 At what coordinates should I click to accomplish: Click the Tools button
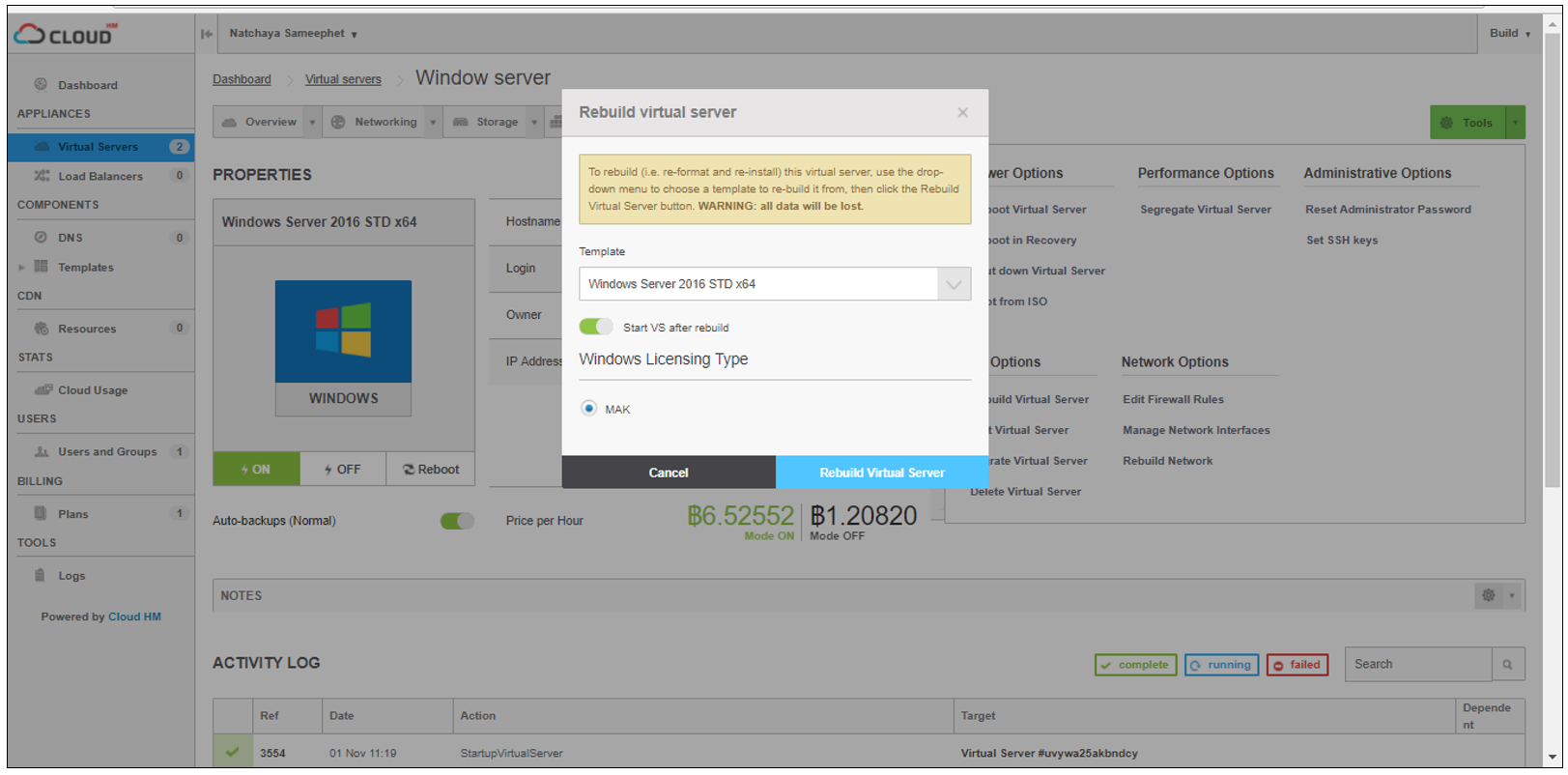[1468, 123]
